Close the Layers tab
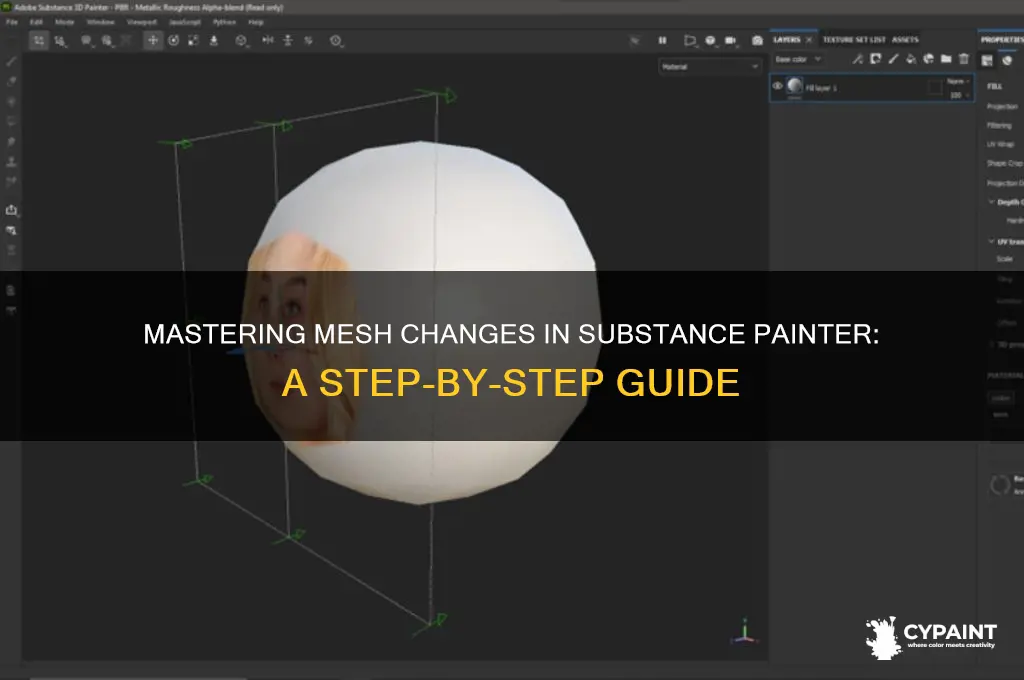 809,40
